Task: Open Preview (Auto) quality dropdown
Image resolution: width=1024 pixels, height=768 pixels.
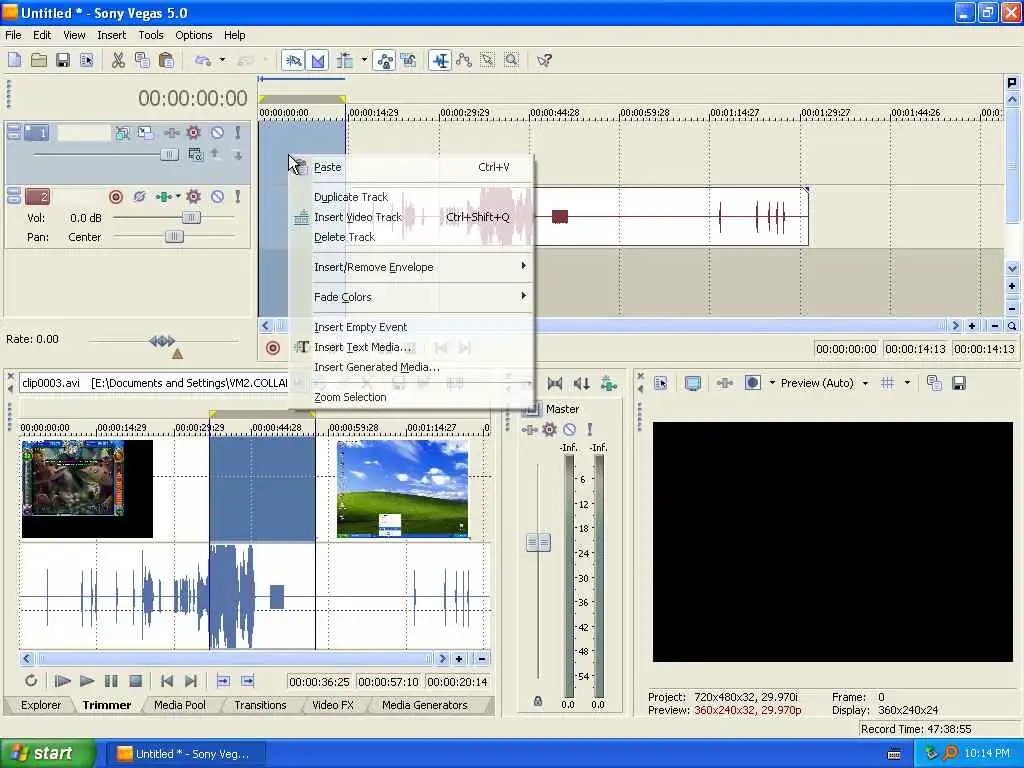Action: [x=865, y=383]
